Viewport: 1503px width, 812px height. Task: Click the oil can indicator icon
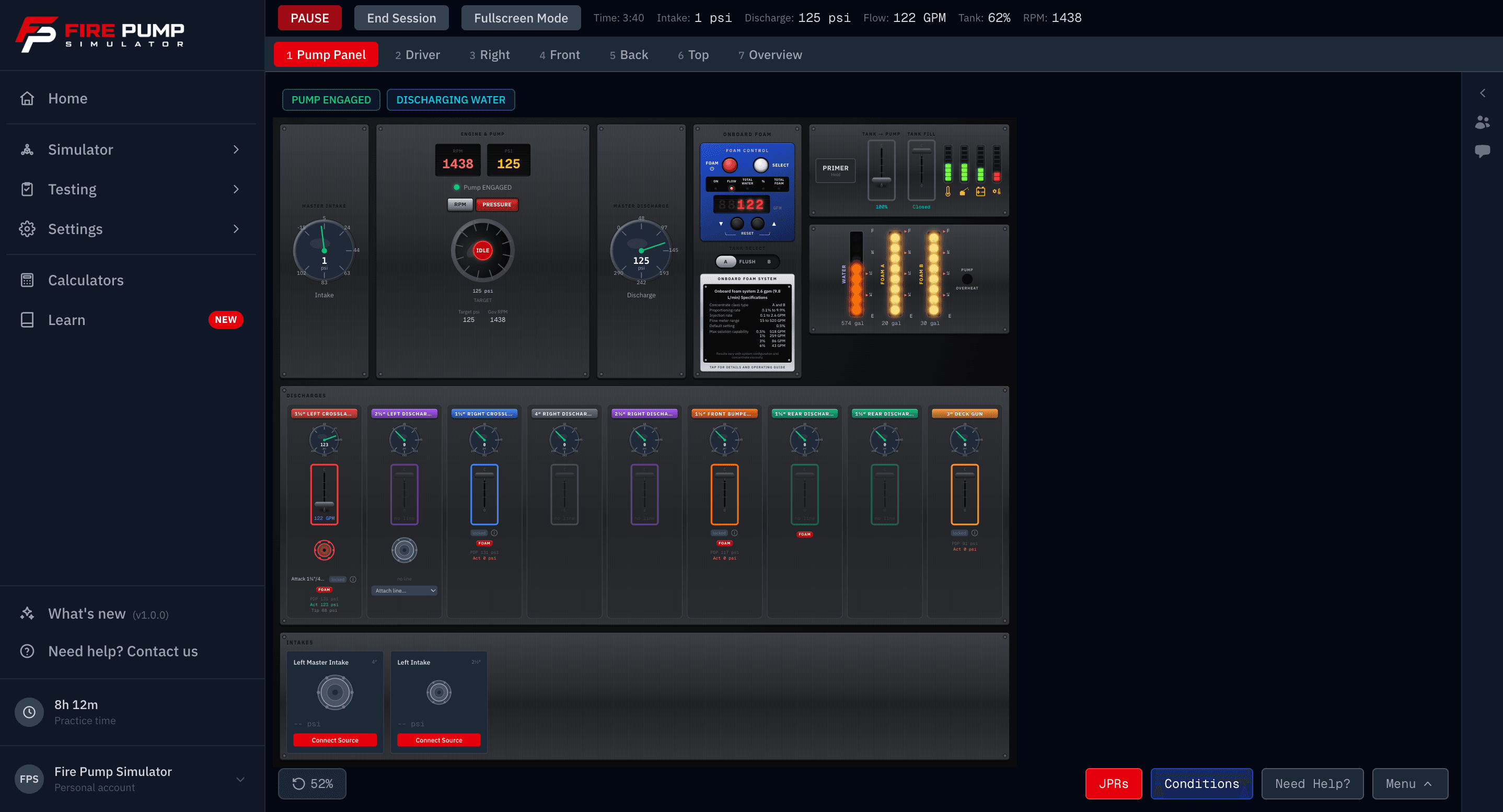tap(964, 191)
